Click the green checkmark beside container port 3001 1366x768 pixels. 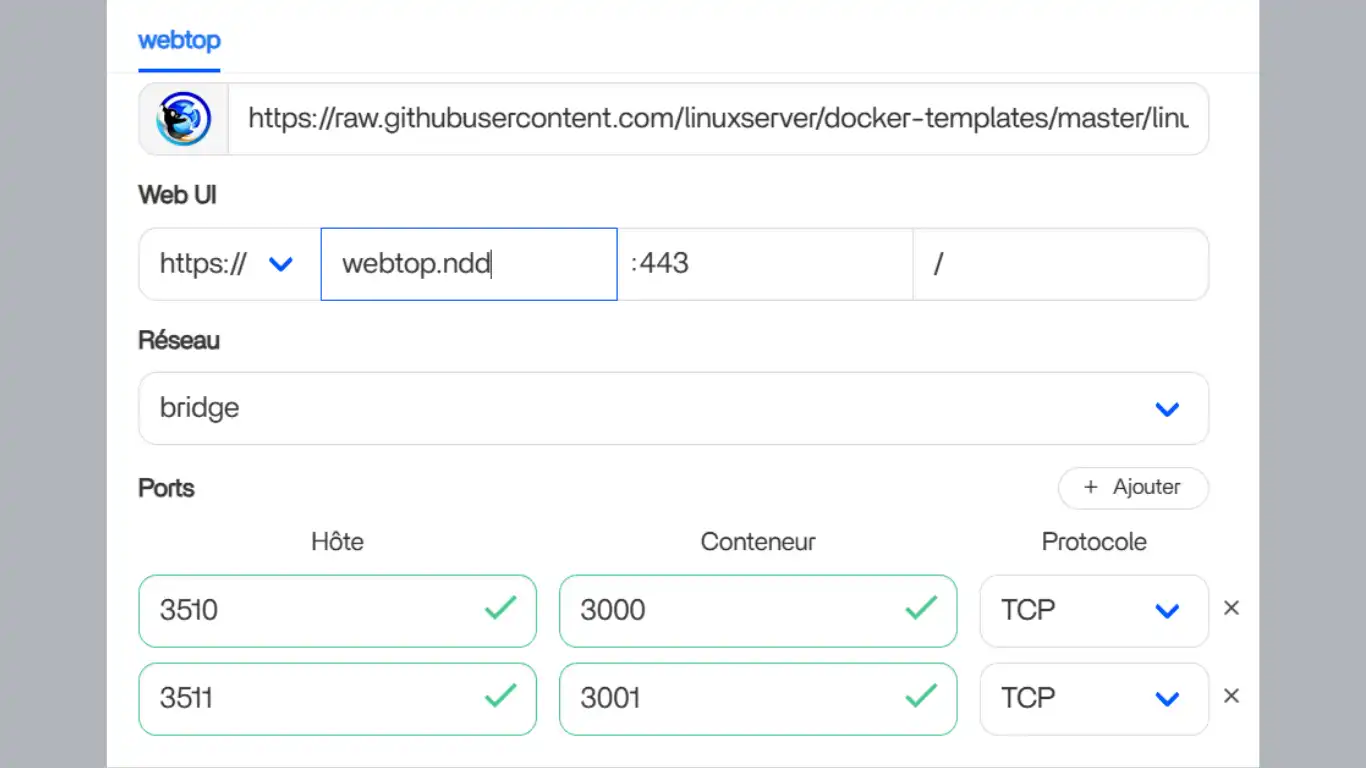[x=921, y=699]
